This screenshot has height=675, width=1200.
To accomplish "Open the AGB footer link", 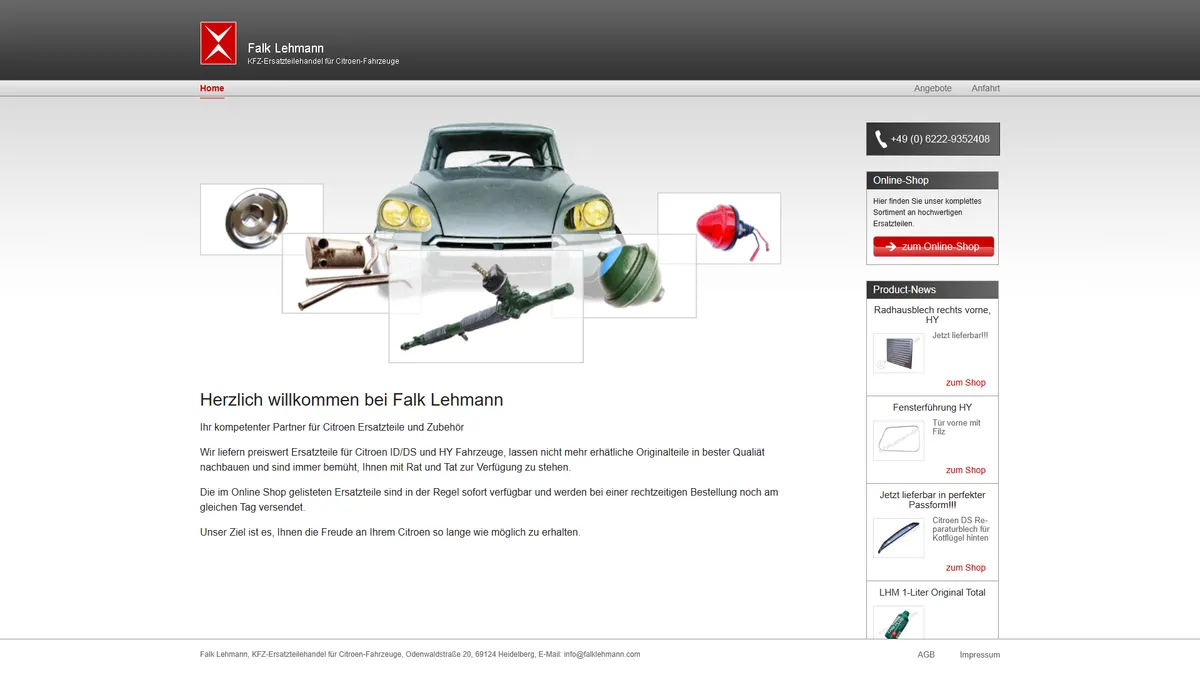I will click(x=926, y=655).
